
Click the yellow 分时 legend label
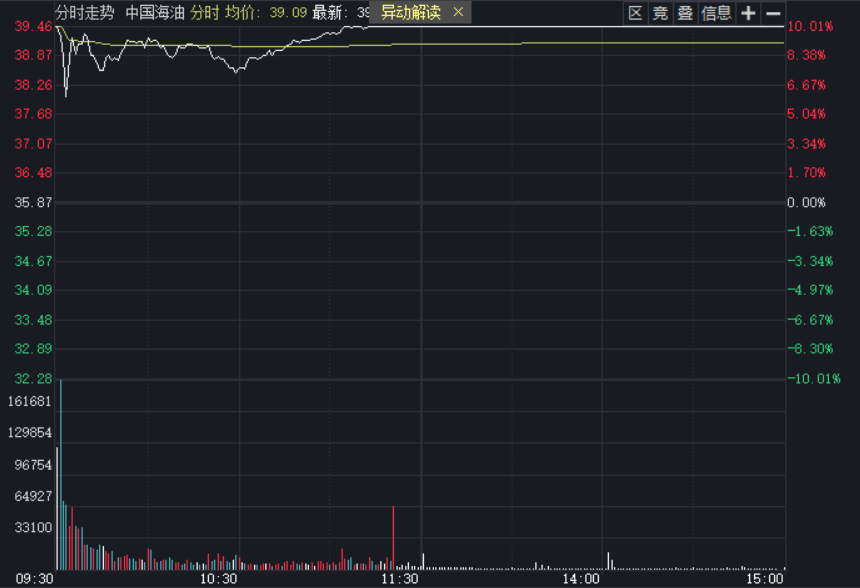pyautogui.click(x=205, y=13)
